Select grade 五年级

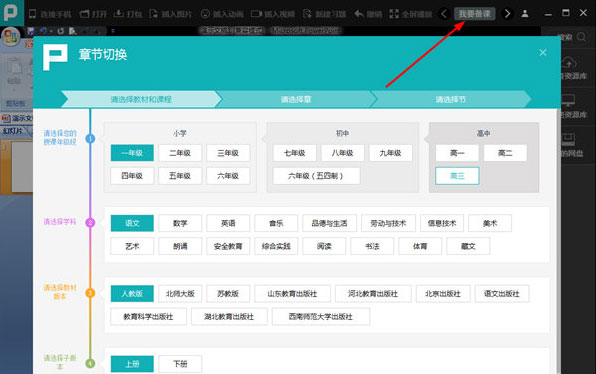(180, 176)
